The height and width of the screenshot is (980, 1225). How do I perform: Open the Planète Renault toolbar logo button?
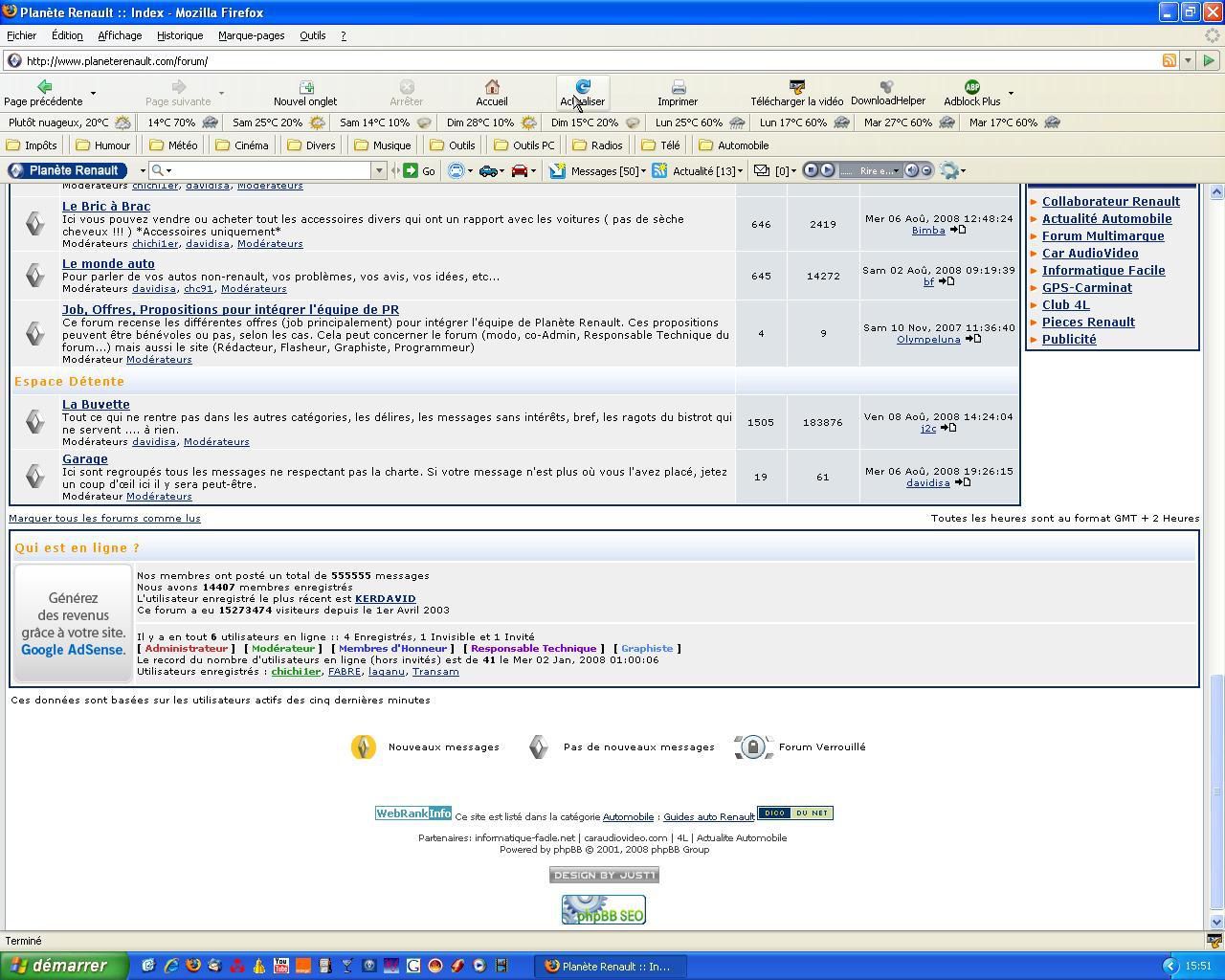67,170
